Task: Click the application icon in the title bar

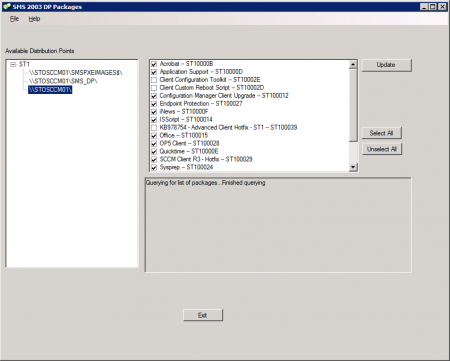Action: (7, 6)
